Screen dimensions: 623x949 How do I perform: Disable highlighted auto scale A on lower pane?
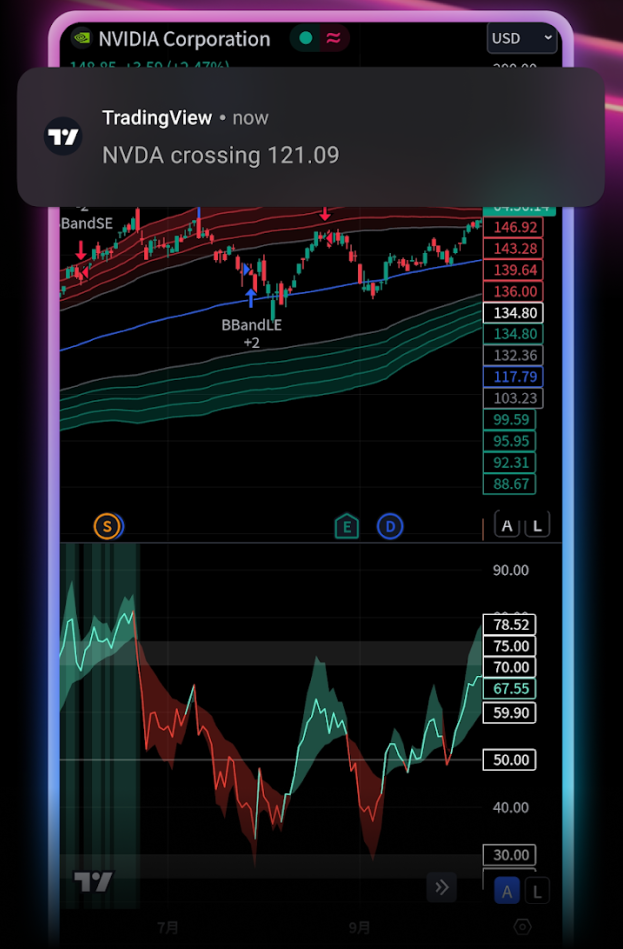pos(507,893)
